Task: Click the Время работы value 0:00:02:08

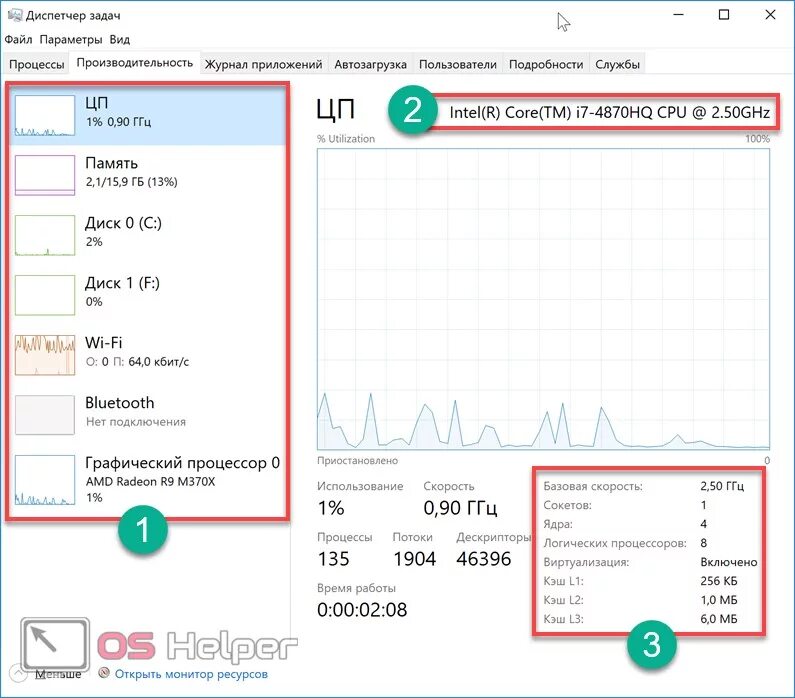Action: pos(362,610)
